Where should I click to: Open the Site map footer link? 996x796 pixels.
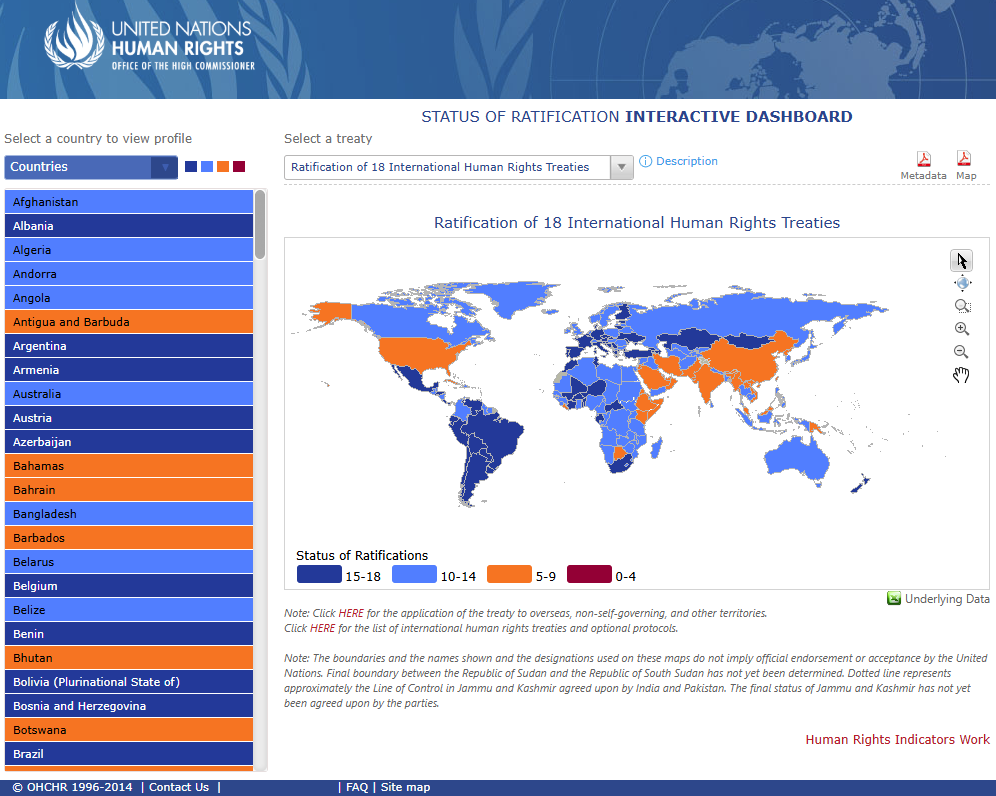tap(405, 787)
